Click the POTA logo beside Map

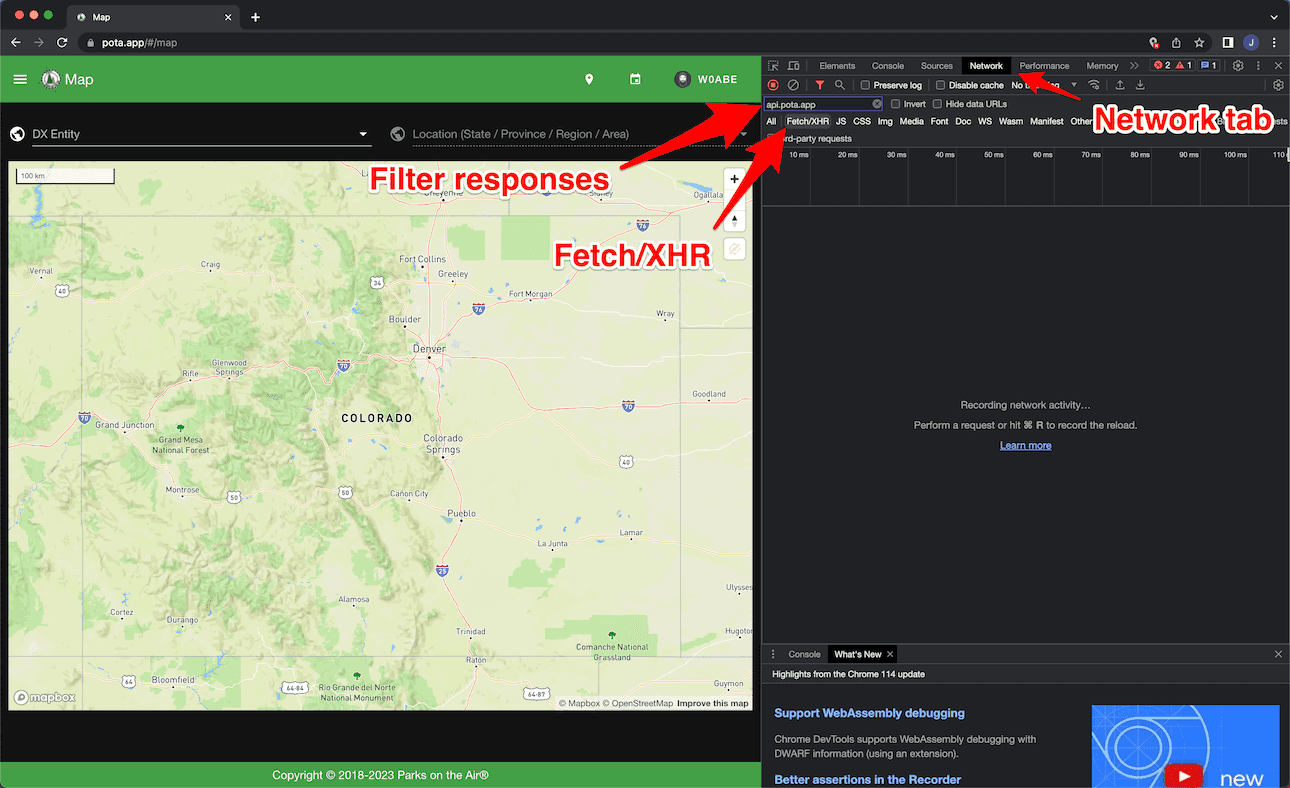point(50,79)
